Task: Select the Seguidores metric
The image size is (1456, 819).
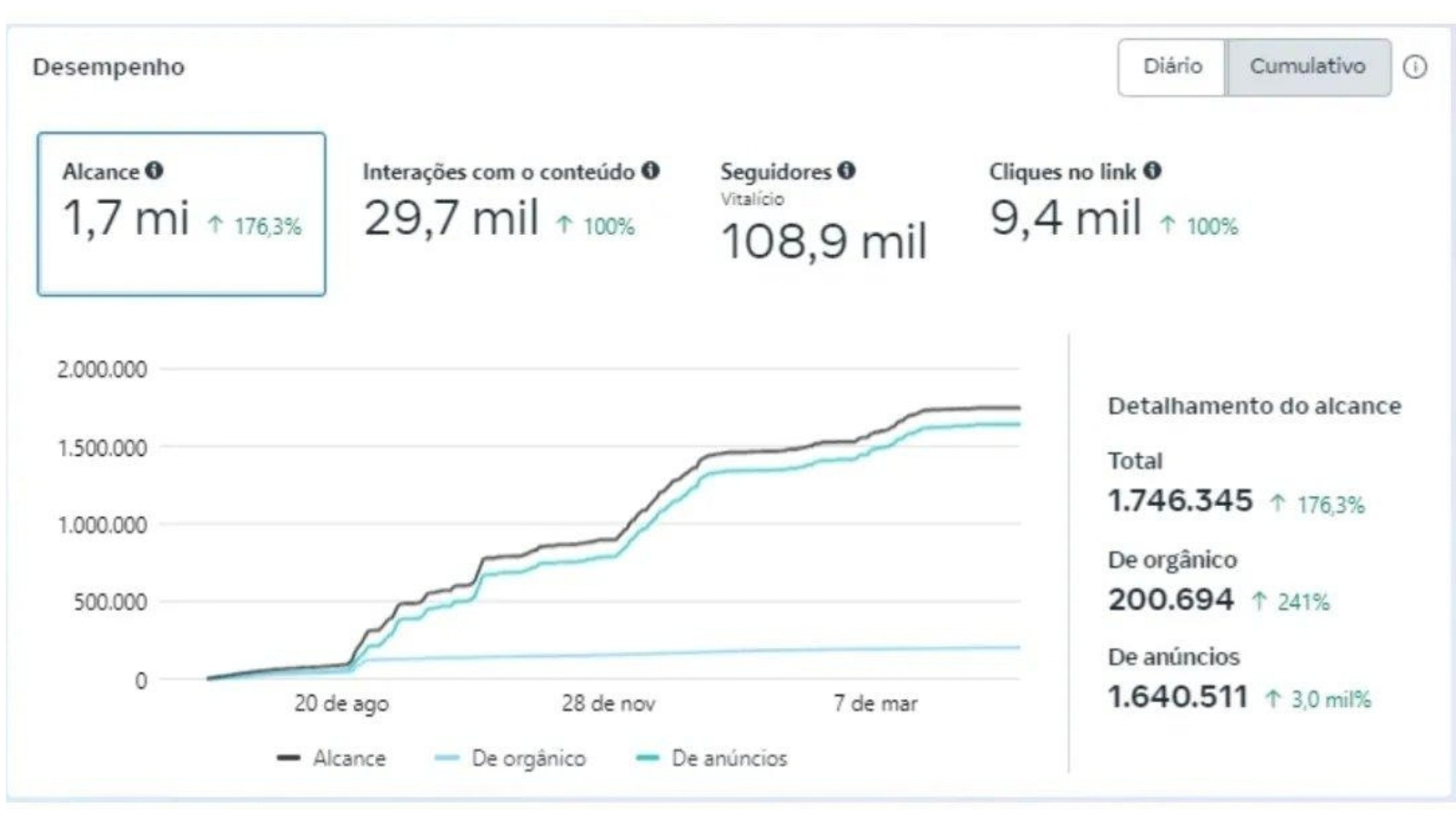Action: (x=824, y=214)
